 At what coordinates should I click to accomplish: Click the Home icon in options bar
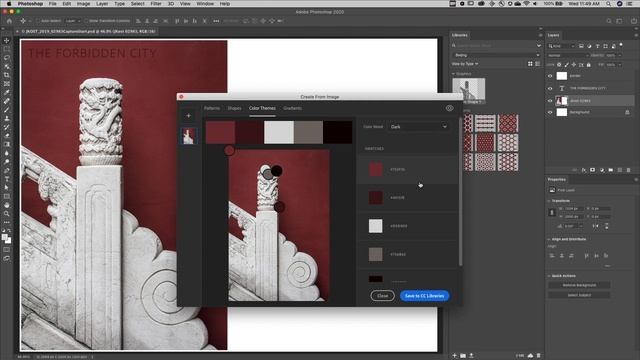coord(9,21)
